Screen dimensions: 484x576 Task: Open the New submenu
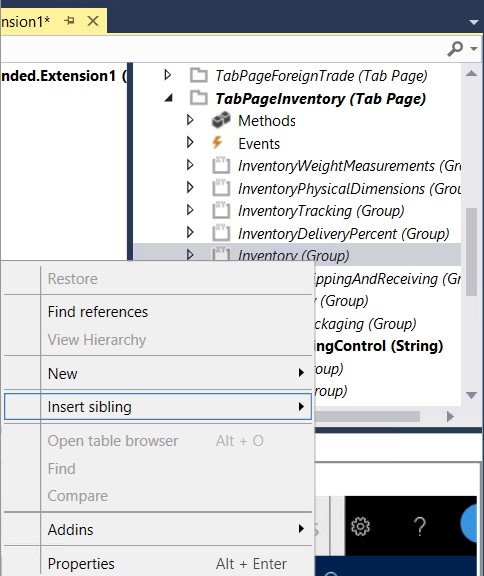[x=158, y=373]
